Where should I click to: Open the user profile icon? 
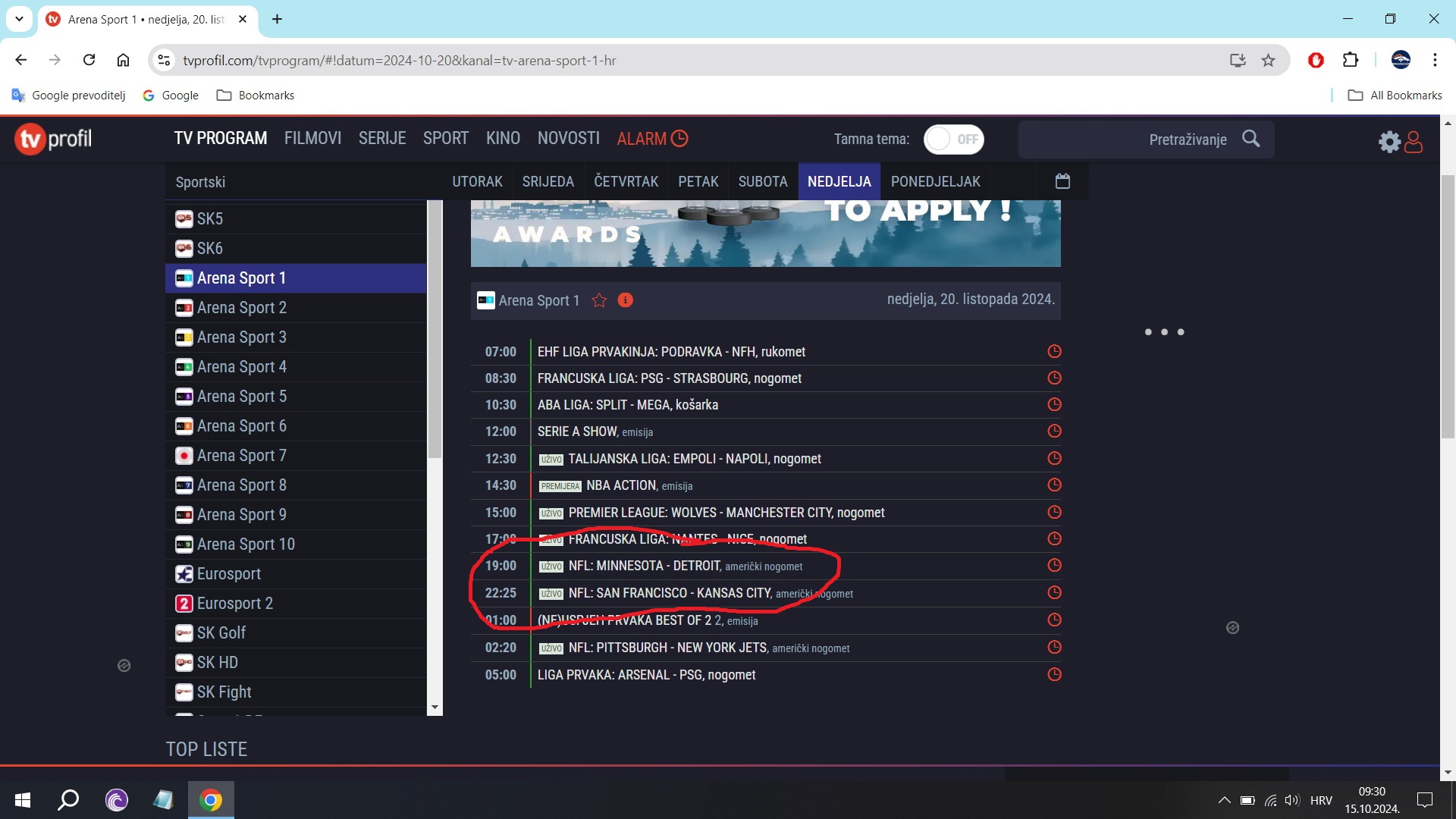[1414, 141]
